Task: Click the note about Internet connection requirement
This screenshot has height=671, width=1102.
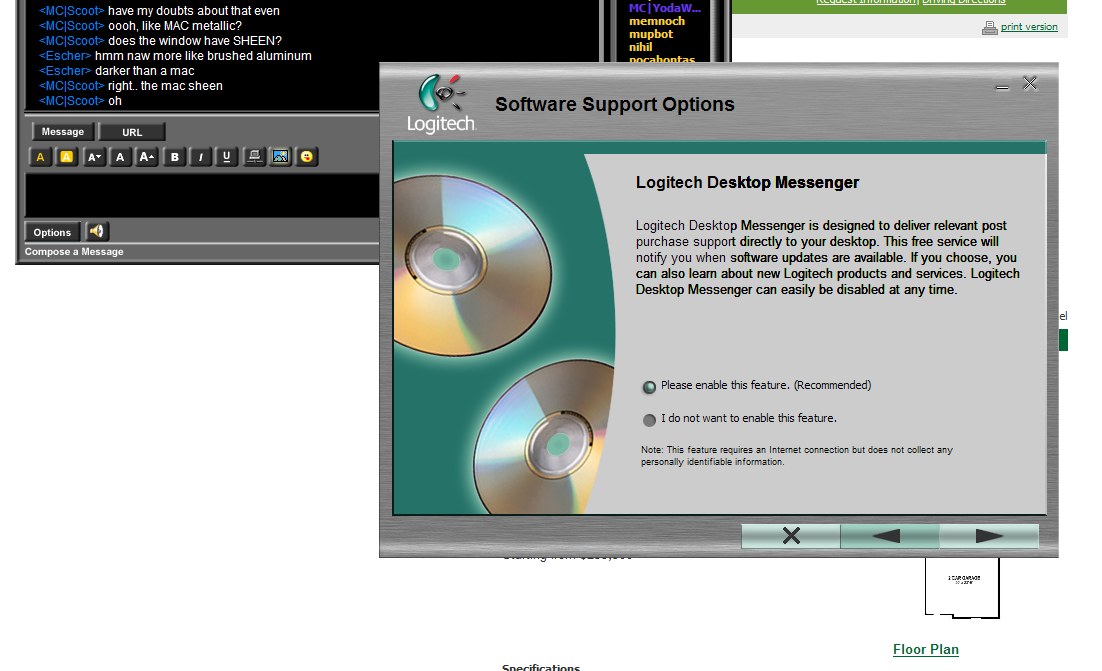Action: (x=796, y=456)
